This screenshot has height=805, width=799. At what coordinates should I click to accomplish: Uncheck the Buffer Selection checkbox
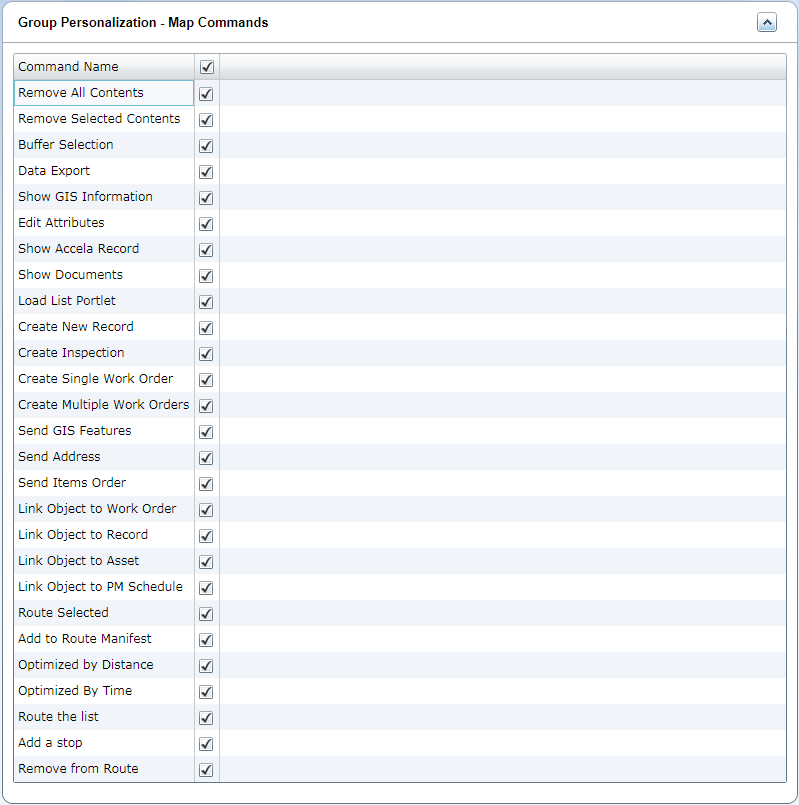tap(207, 146)
